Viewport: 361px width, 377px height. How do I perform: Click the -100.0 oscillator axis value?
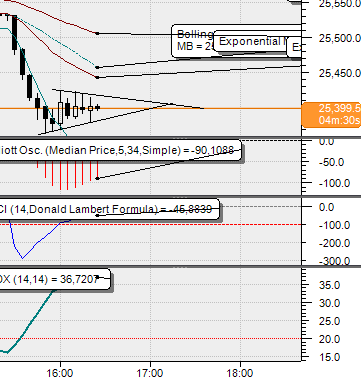coord(334,183)
